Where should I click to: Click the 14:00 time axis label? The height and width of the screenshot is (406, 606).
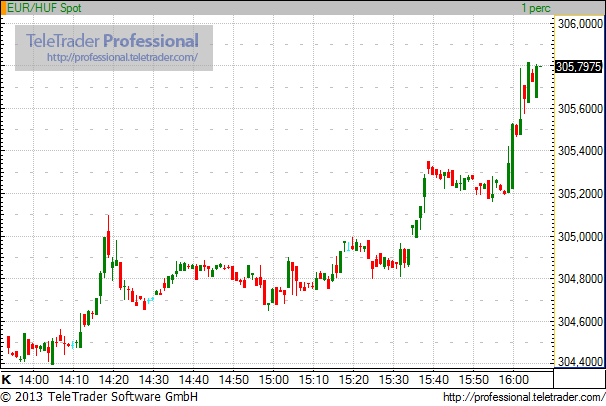coord(34,380)
